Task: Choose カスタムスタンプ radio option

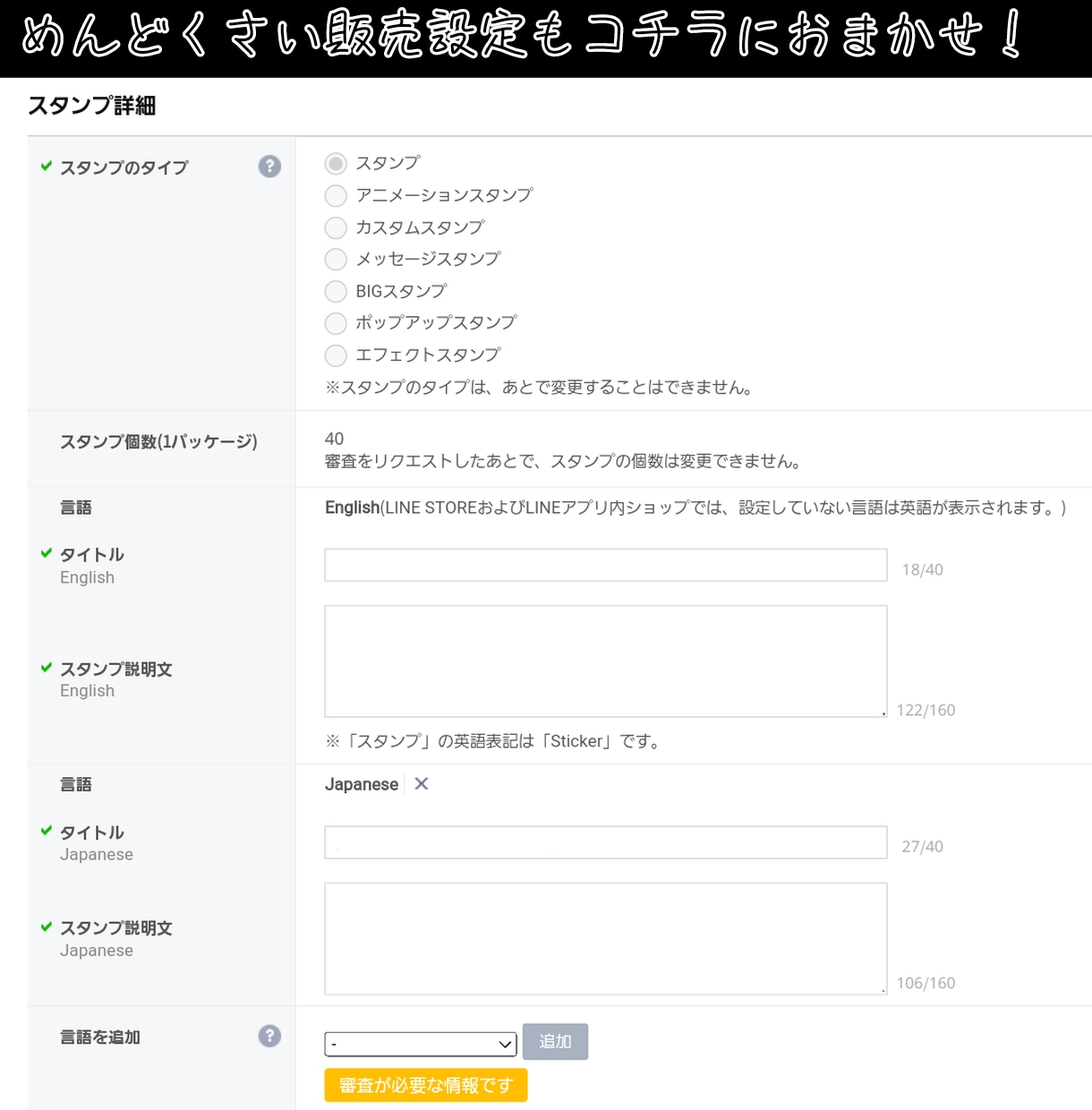Action: coord(336,227)
